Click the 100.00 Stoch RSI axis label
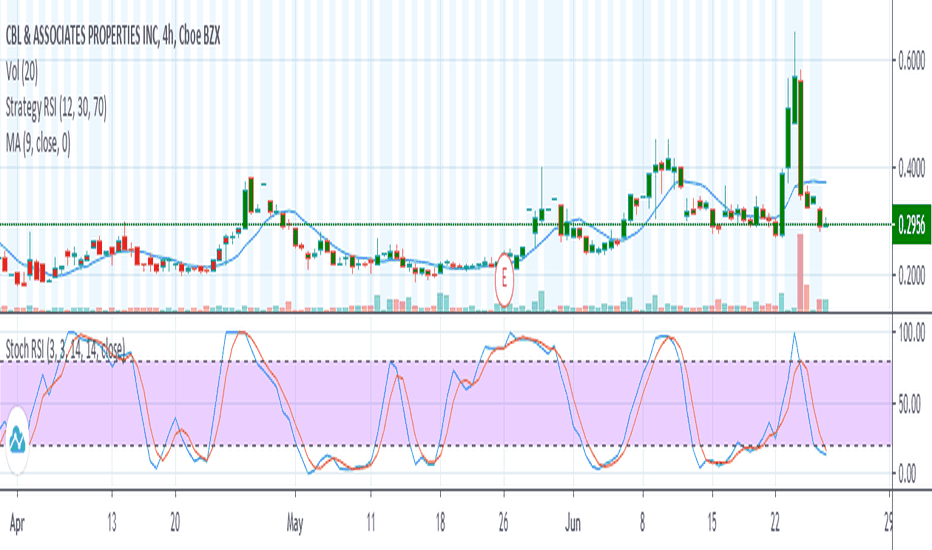This screenshot has height=550, width=932. (911, 332)
